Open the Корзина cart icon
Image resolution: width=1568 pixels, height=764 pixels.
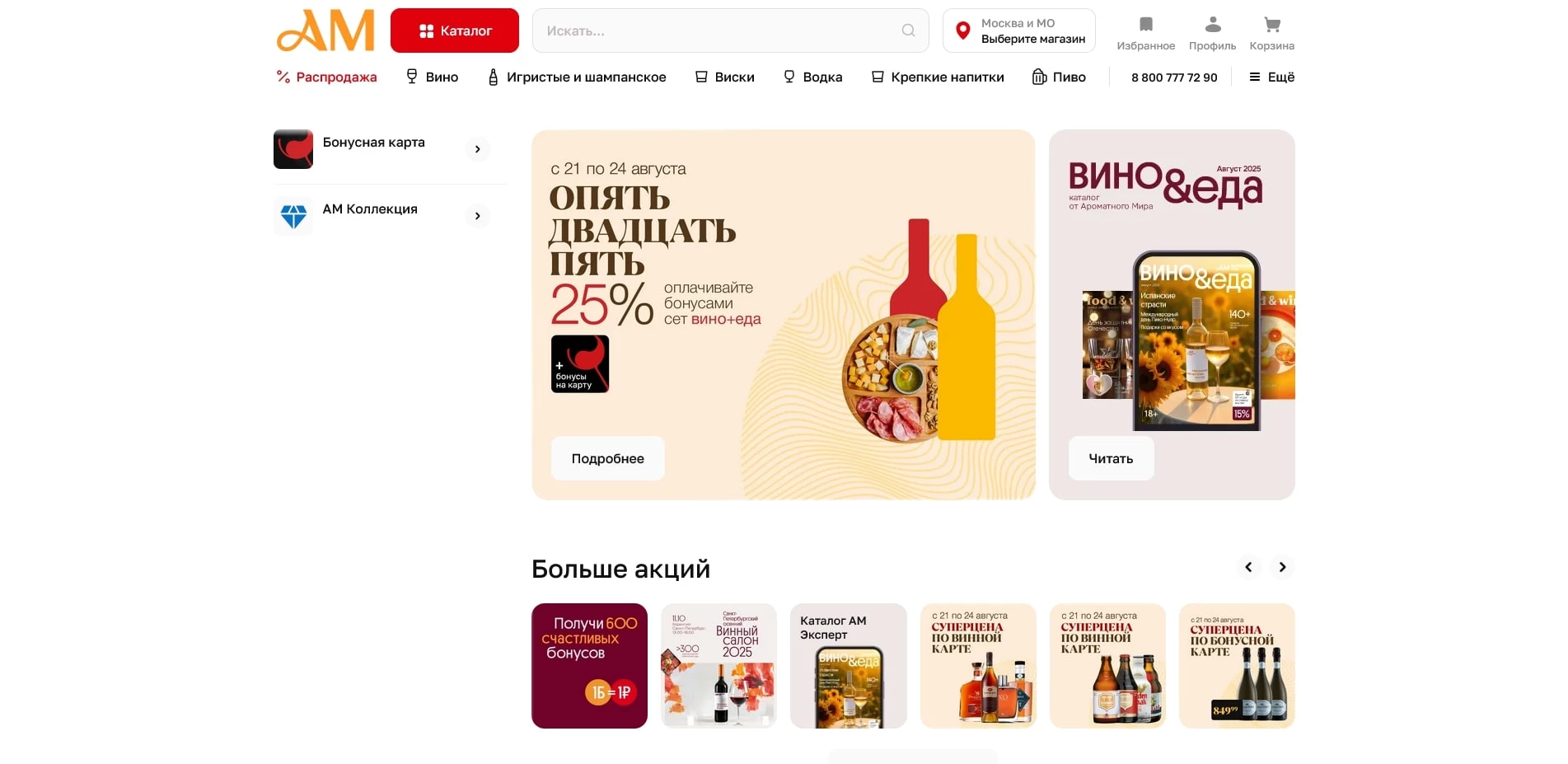point(1271,25)
